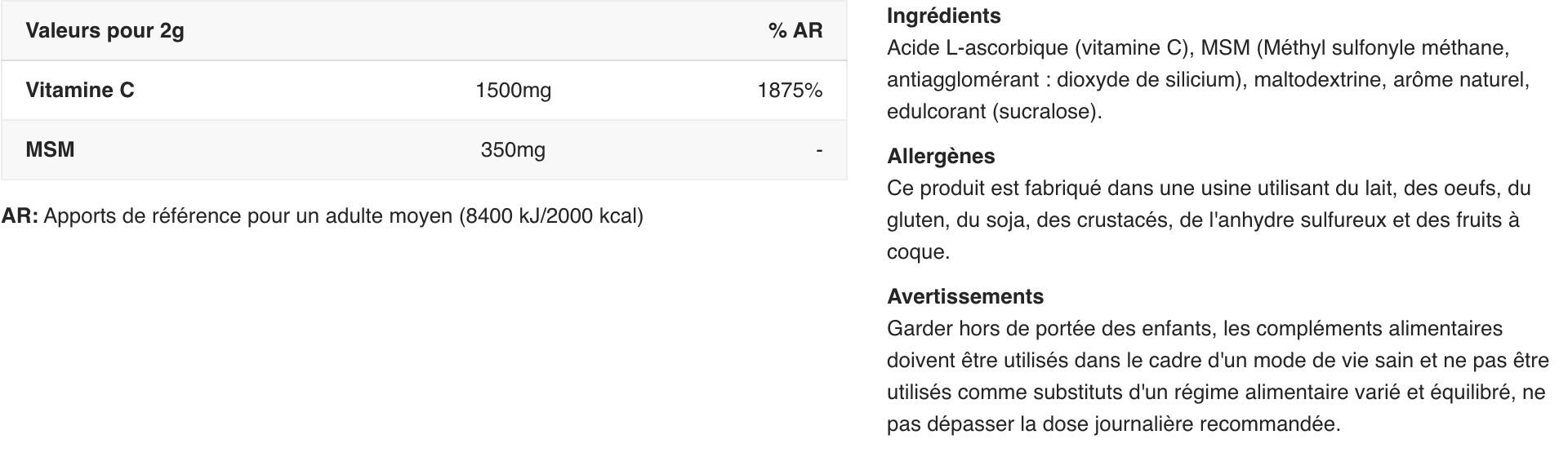Screen dimensions: 1568x457
Task: Click the "Avertissements" heading
Action: (964, 296)
